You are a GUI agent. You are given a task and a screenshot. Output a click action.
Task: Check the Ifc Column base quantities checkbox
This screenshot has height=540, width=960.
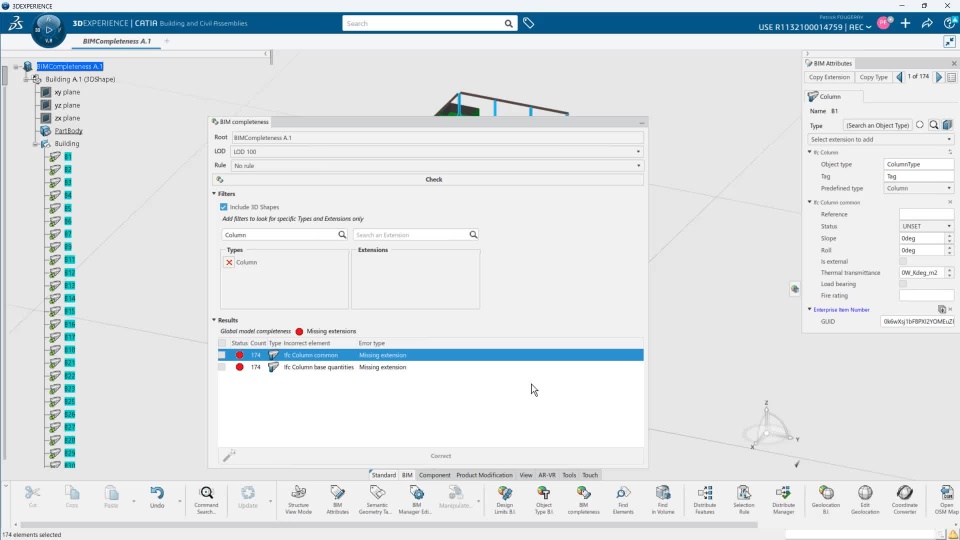pyautogui.click(x=222, y=367)
